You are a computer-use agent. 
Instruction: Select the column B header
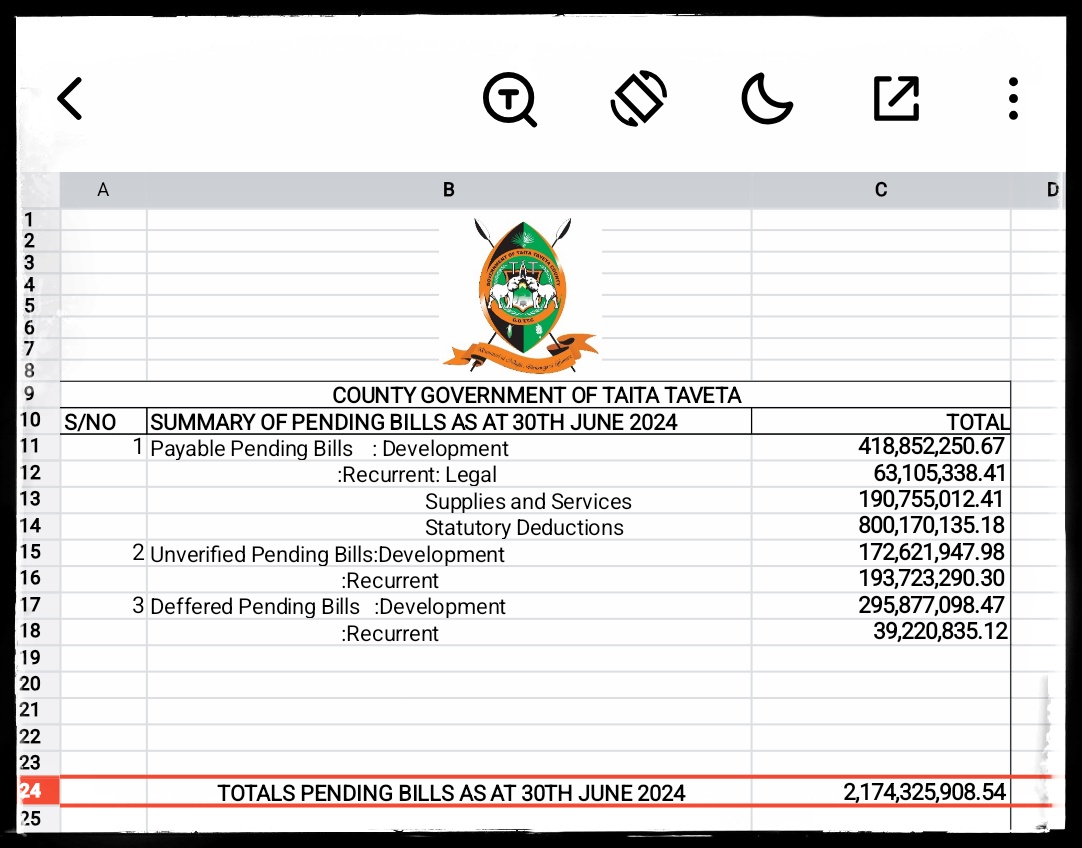[449, 190]
